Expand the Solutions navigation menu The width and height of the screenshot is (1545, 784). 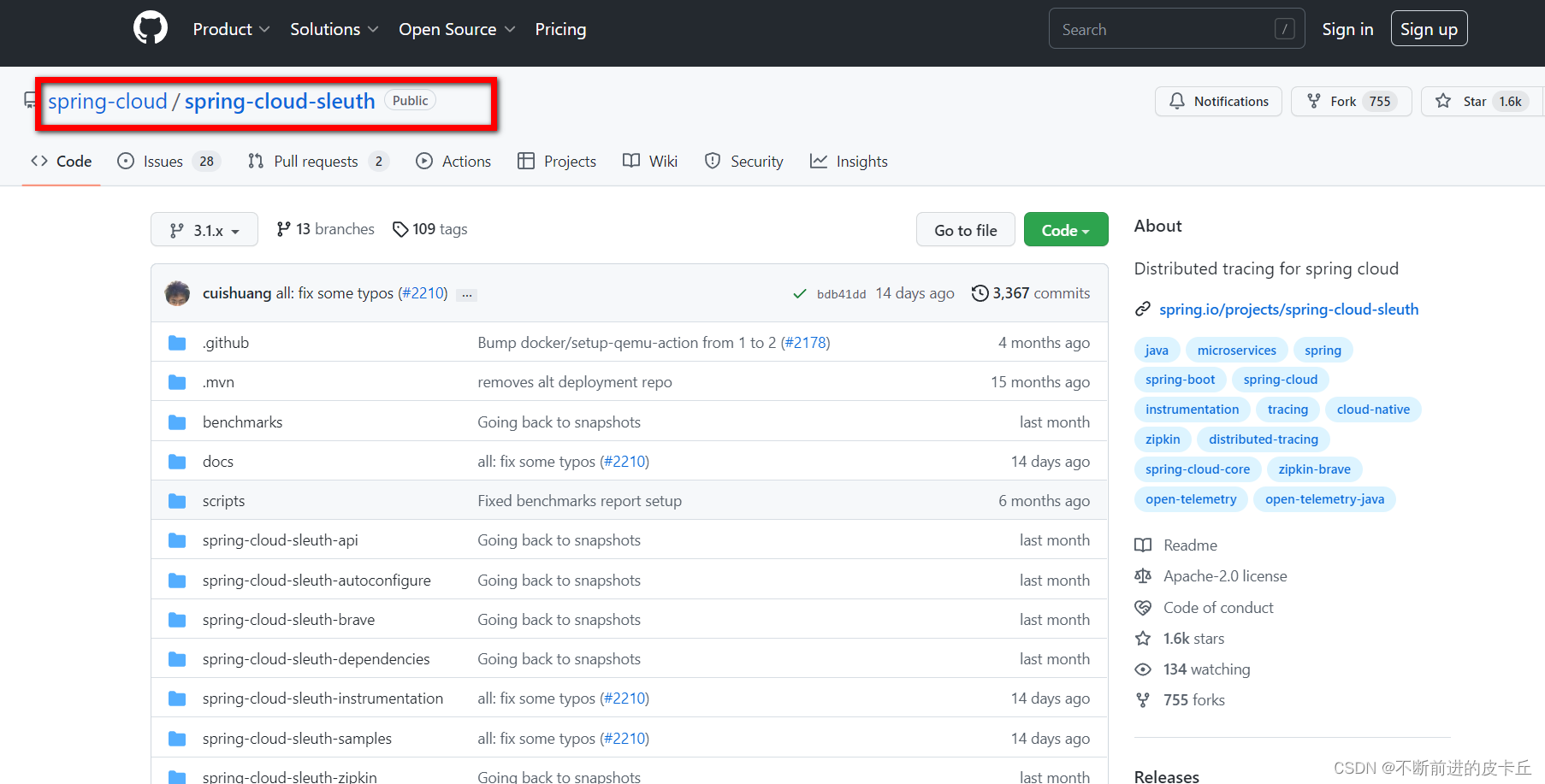[334, 28]
